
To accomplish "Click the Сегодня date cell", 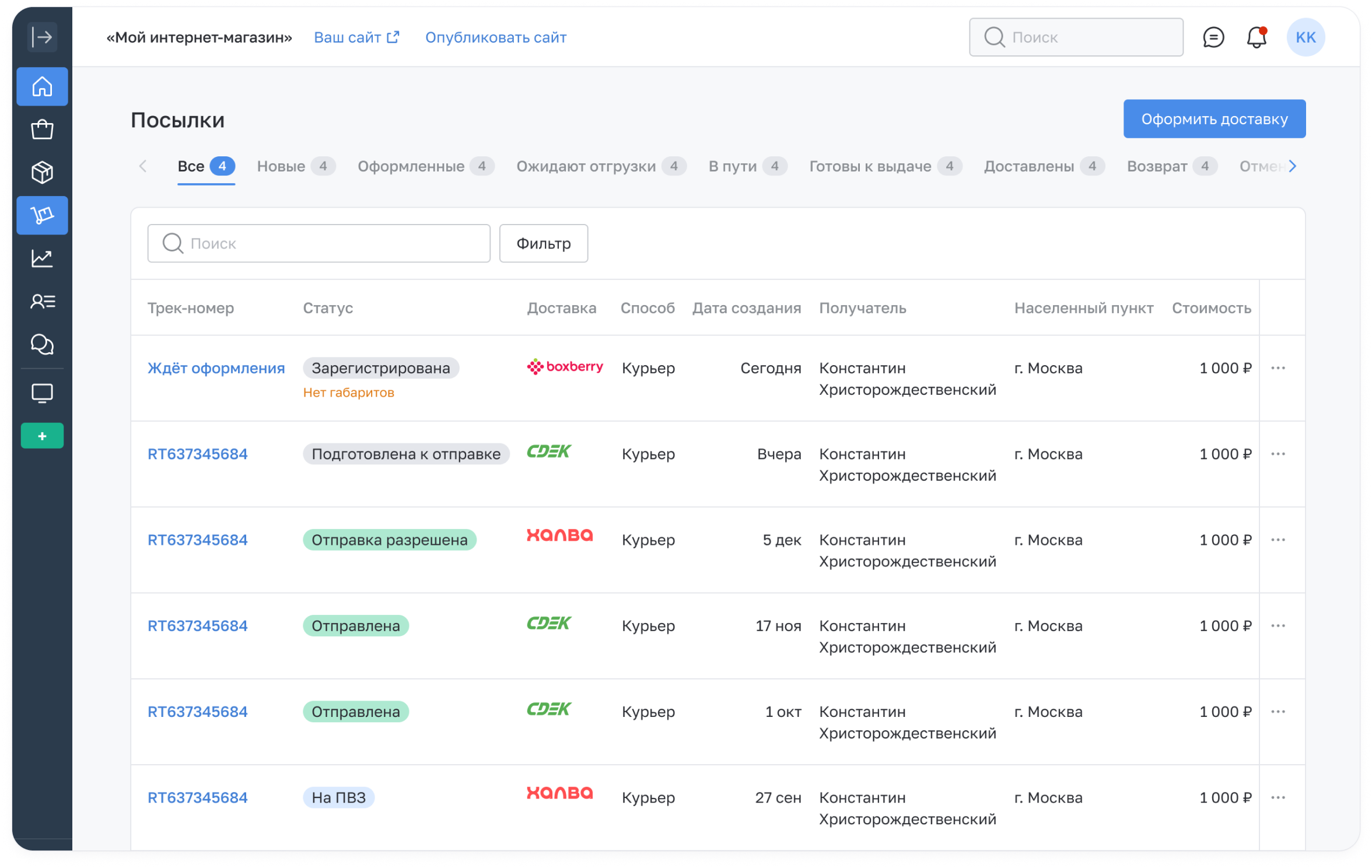I will [x=771, y=368].
